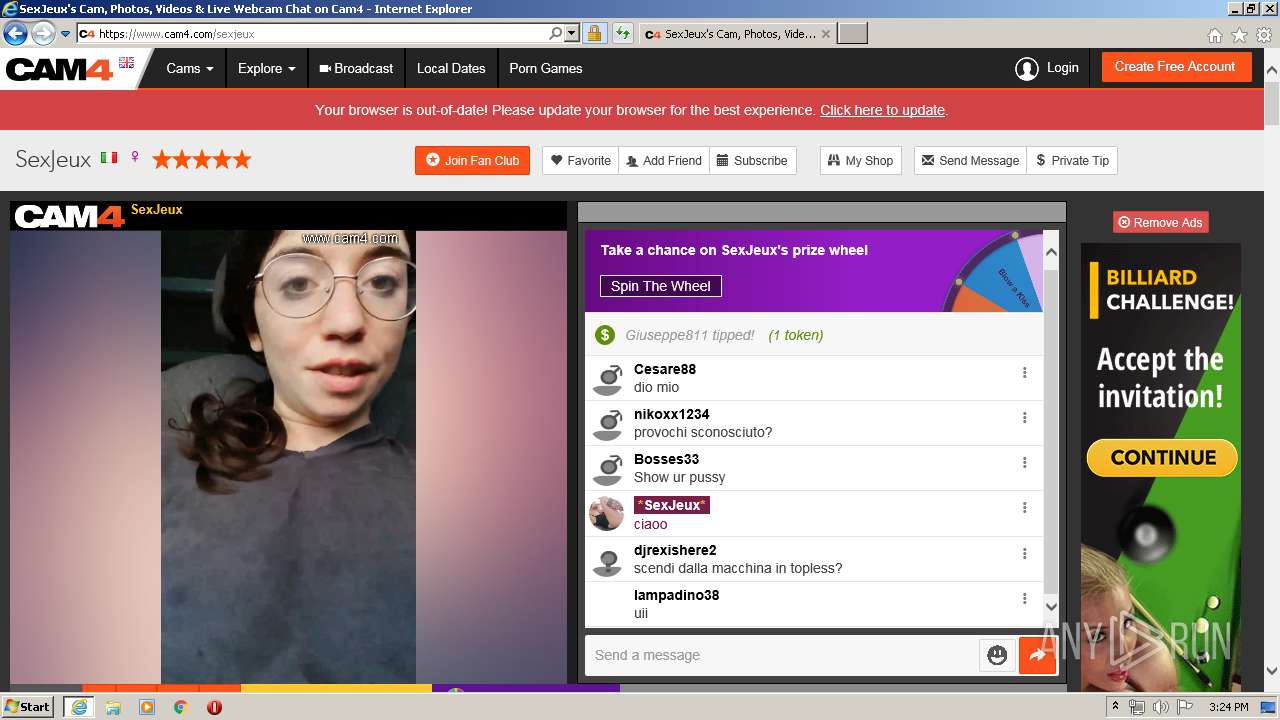Open browser Favorites star icon

pos(1239,35)
